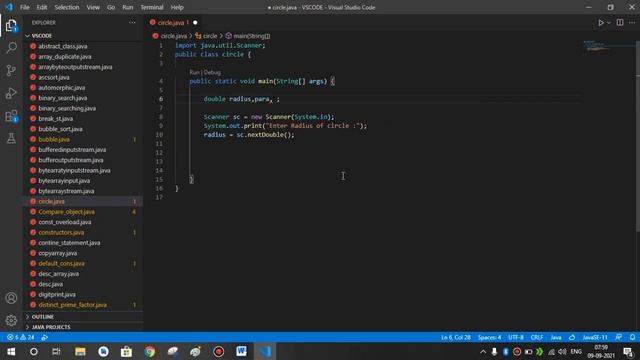Open the File menu

point(24,7)
